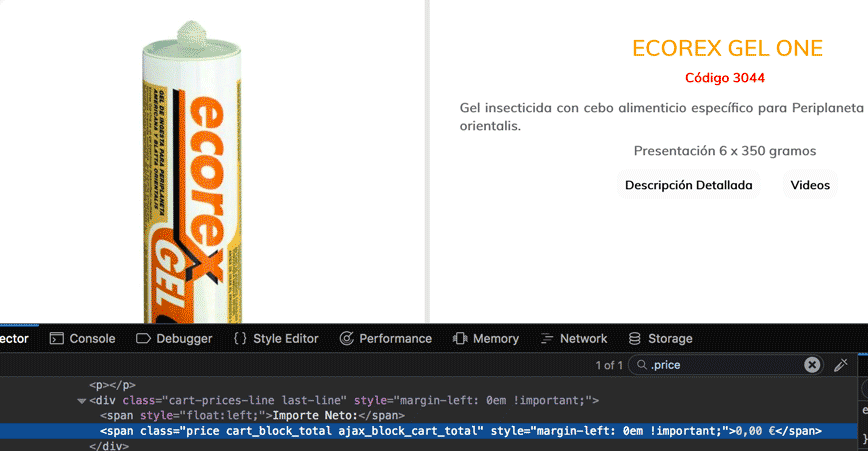Open the Storage tab
This screenshot has width=868, height=451.
(x=660, y=339)
